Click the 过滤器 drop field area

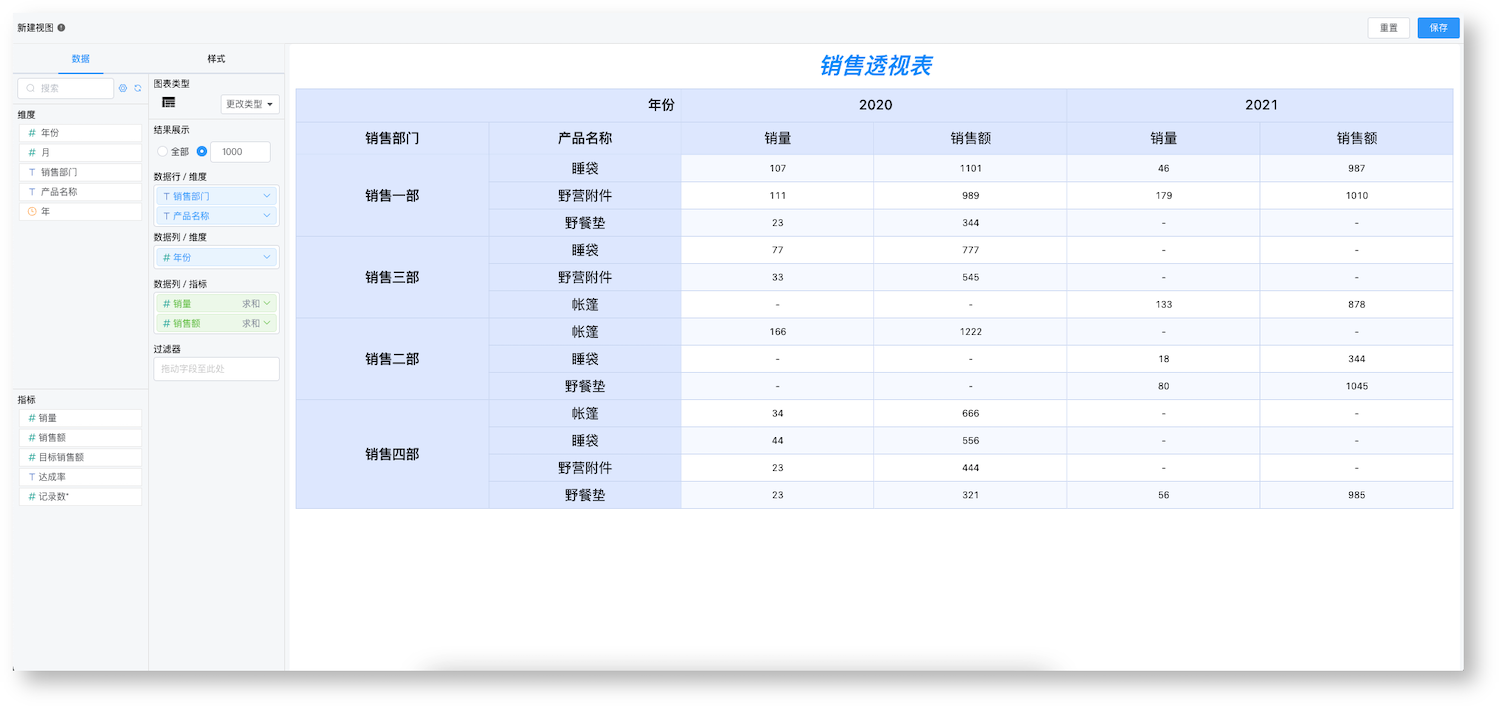tap(216, 369)
